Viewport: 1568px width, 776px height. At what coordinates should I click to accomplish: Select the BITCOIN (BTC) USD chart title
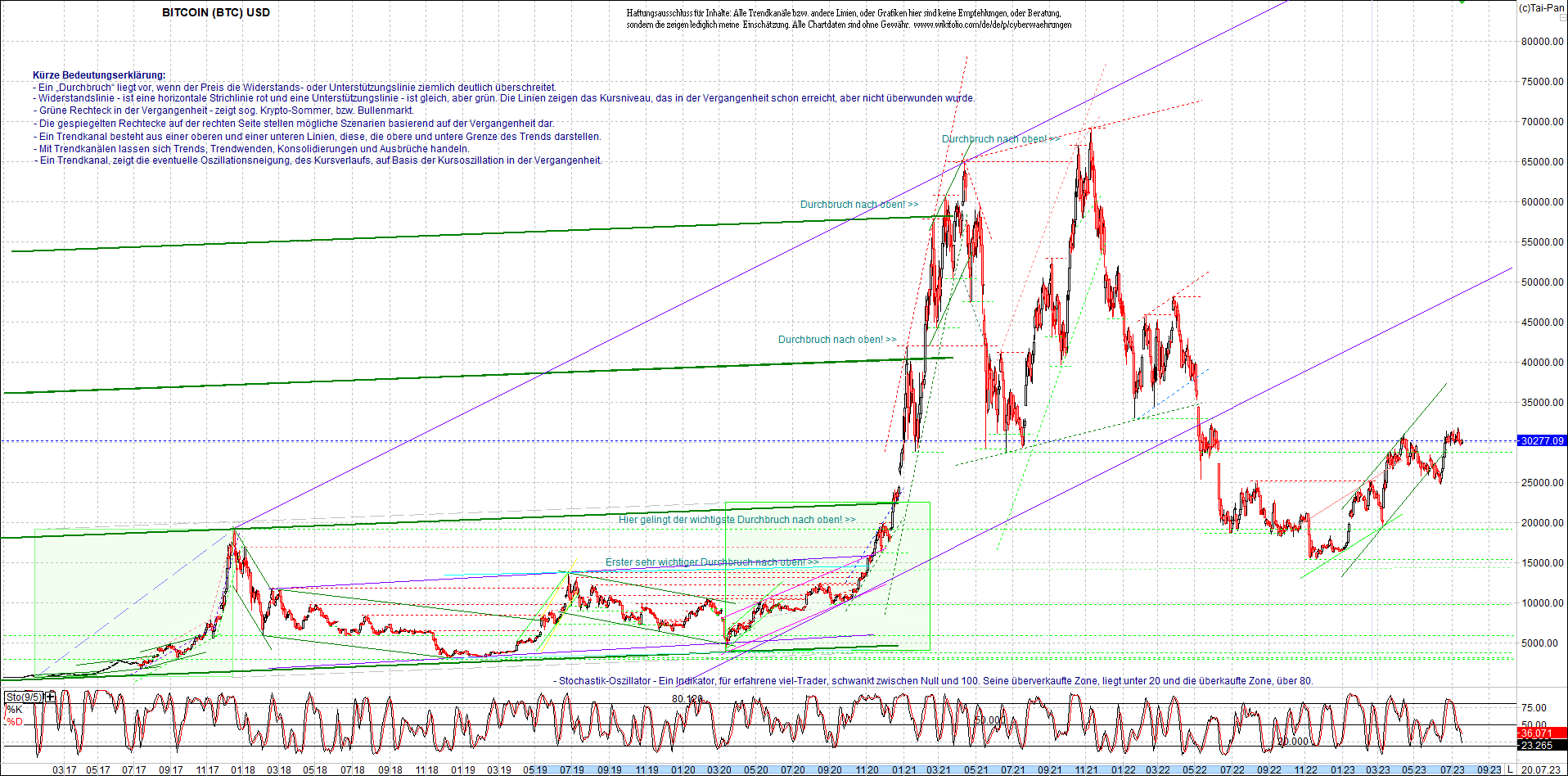[x=215, y=12]
